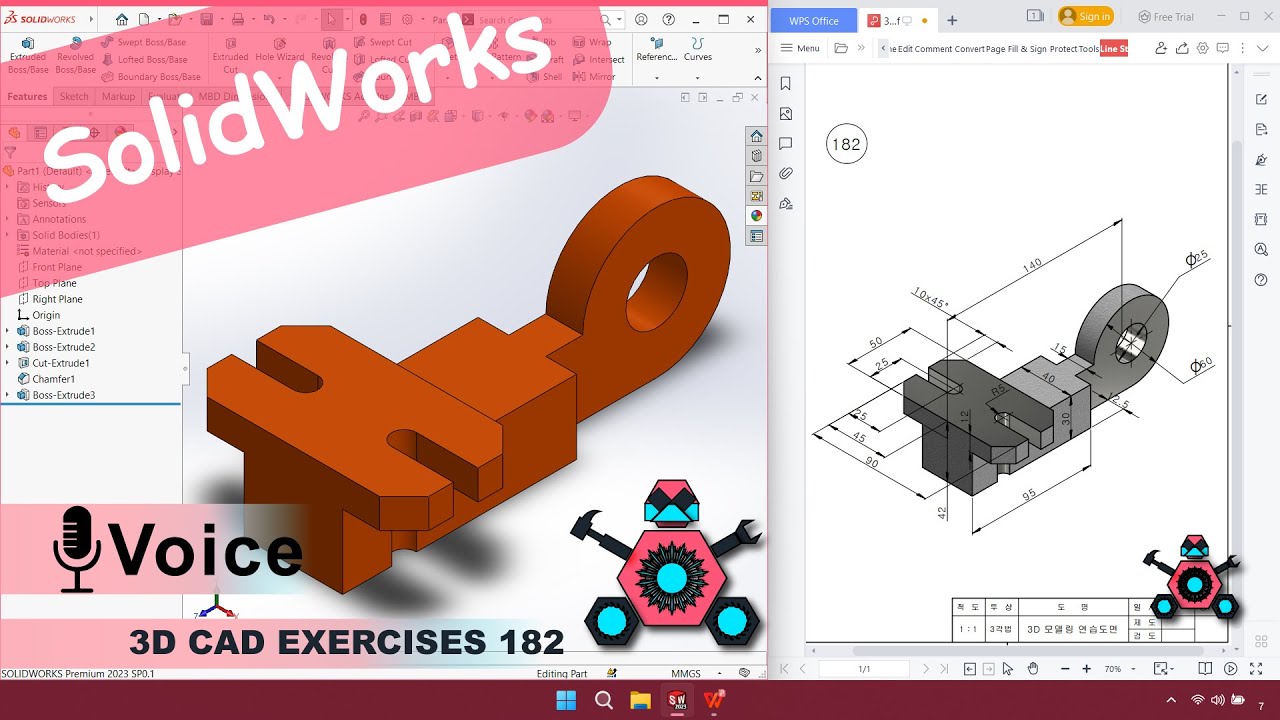Click SolidWorks Home icon
The height and width of the screenshot is (720, 1280).
tap(122, 19)
